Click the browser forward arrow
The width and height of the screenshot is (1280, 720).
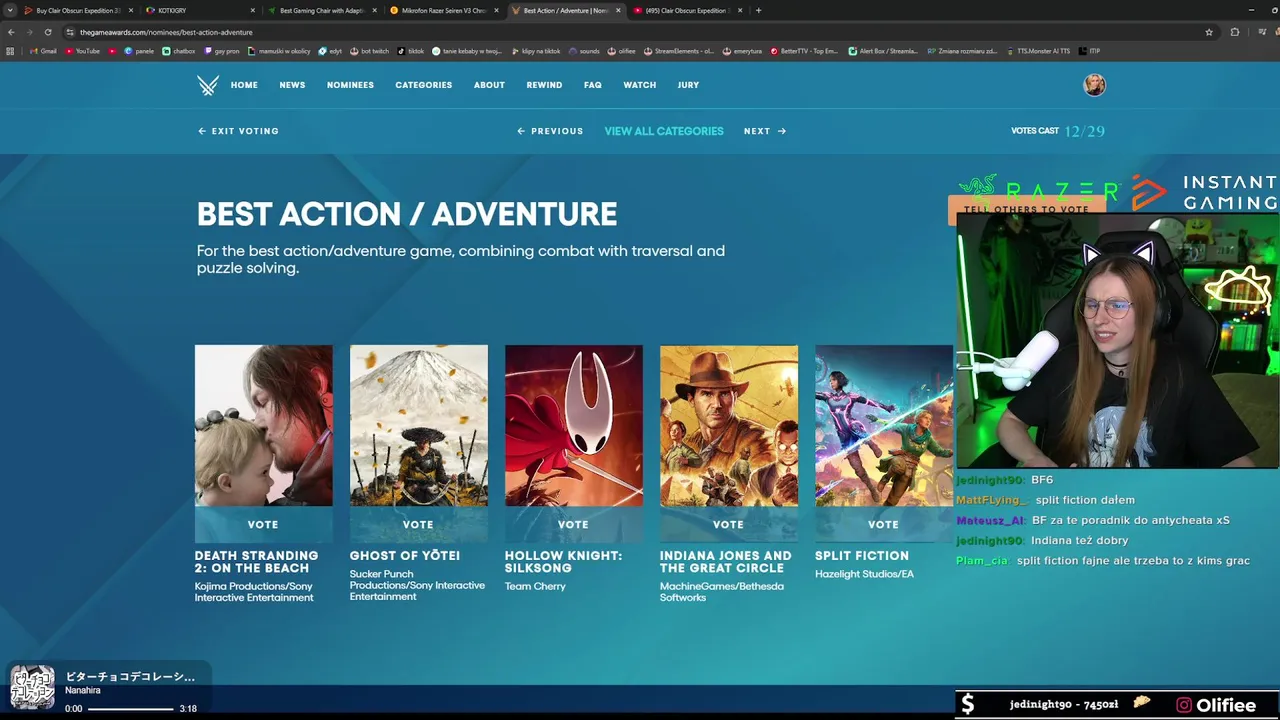click(x=29, y=32)
